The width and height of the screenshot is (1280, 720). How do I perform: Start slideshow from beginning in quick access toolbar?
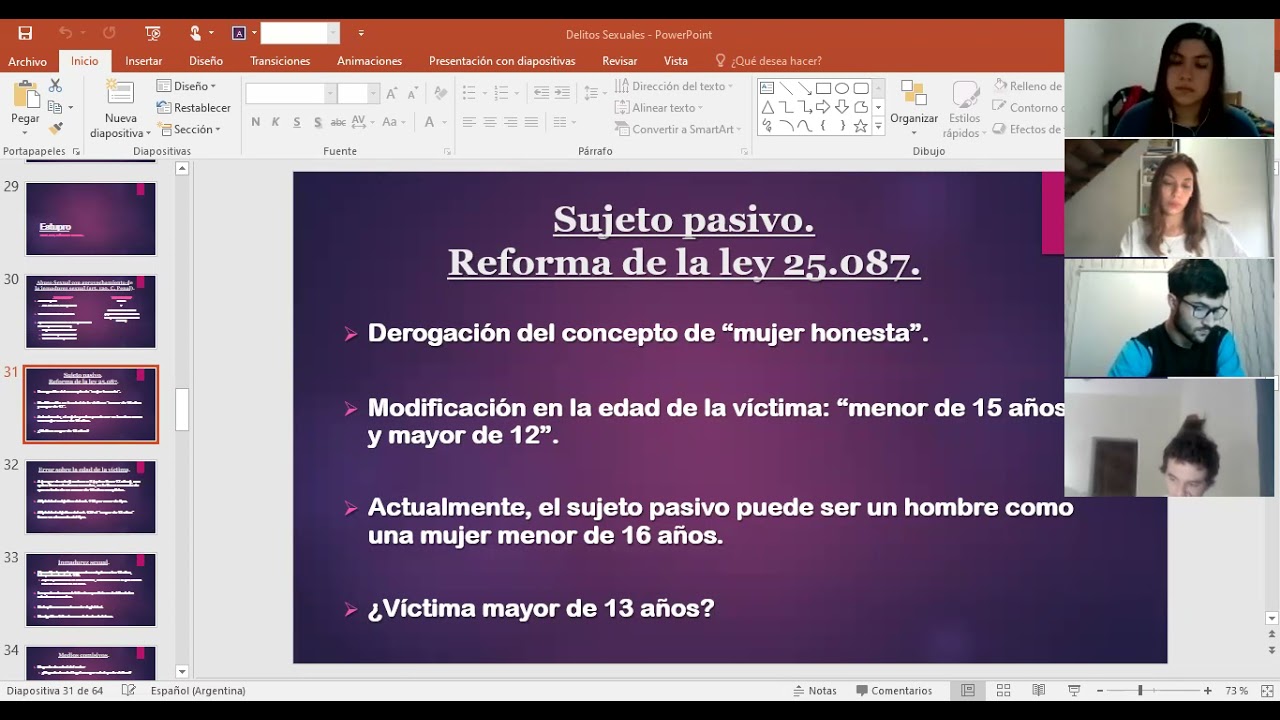(153, 33)
